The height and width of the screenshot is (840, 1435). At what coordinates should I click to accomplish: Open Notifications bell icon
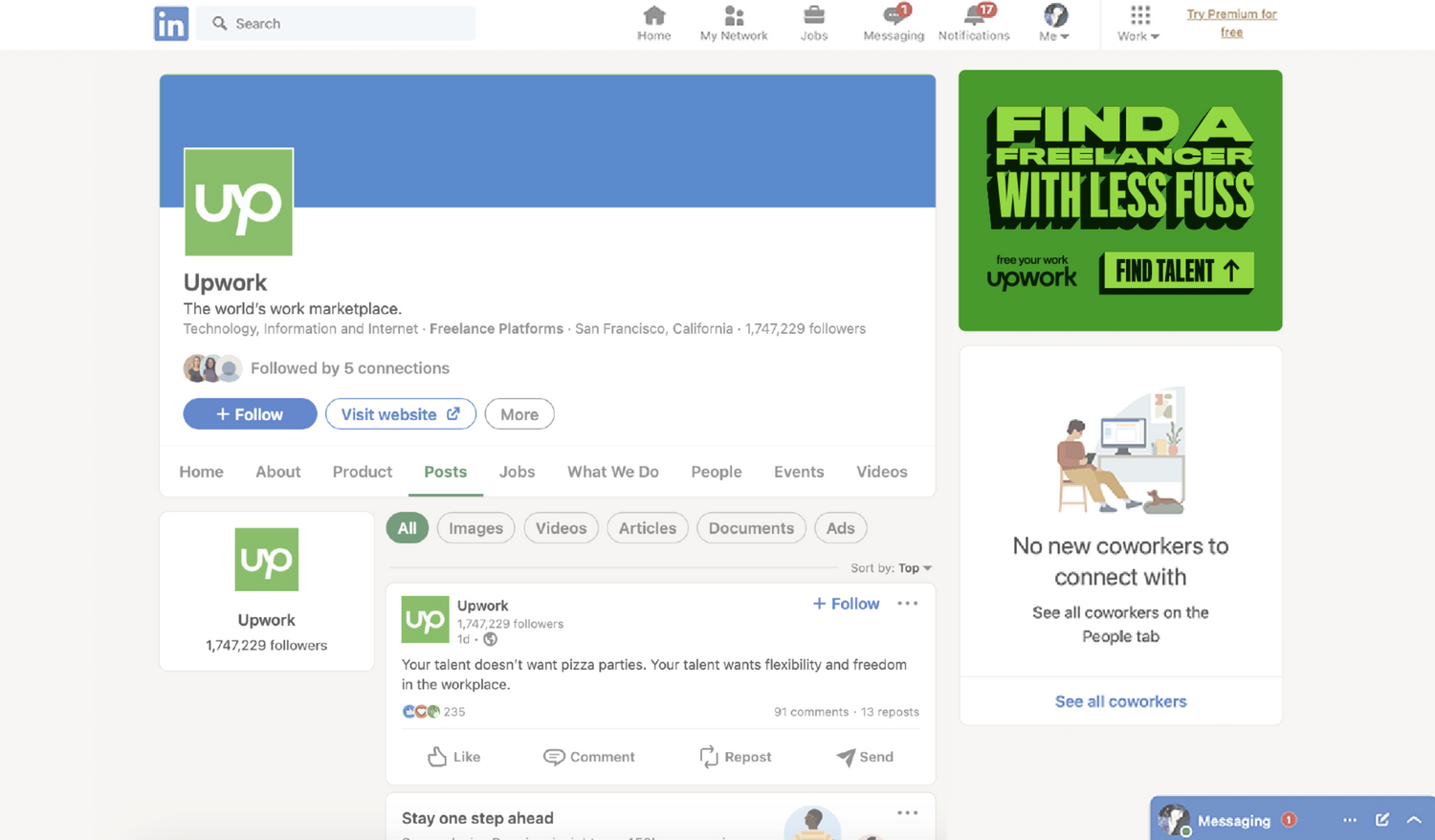coord(974,23)
